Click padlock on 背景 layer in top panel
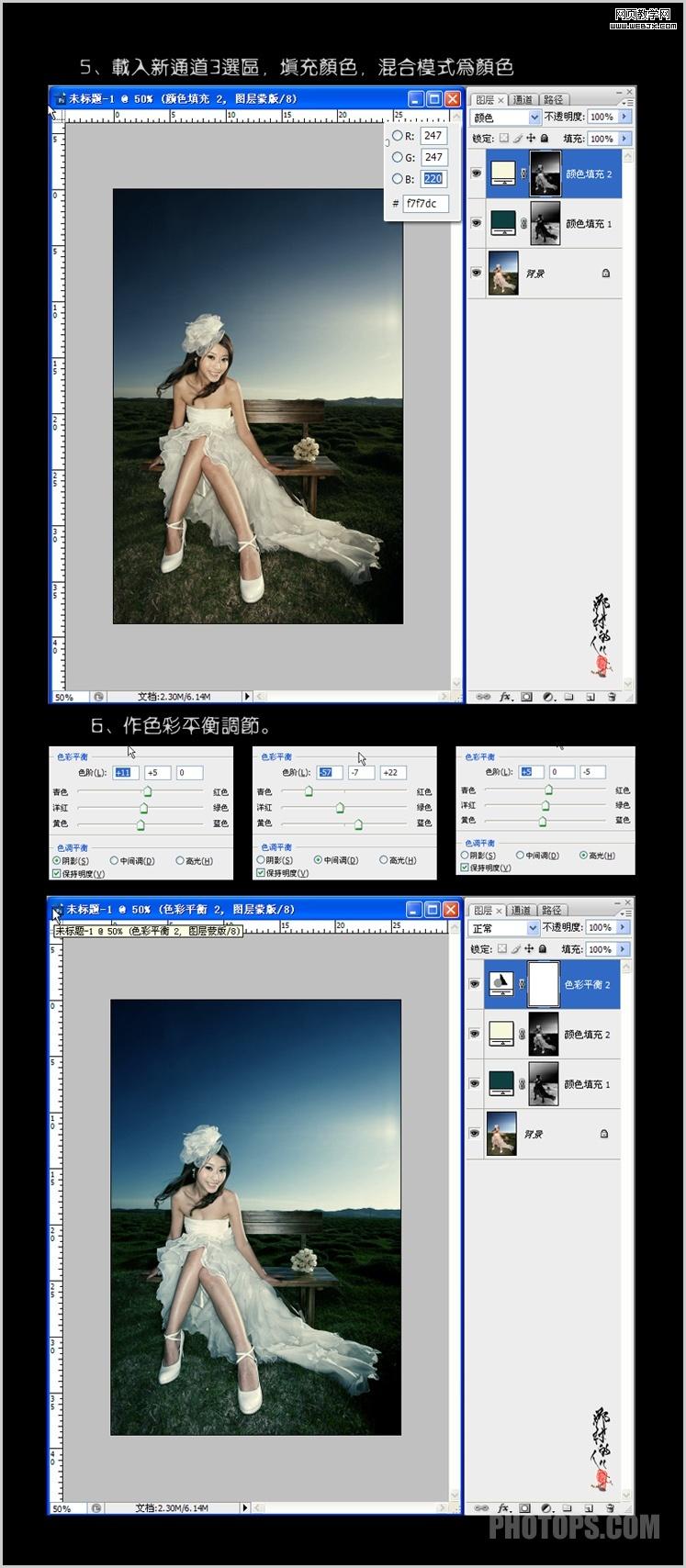 (x=606, y=273)
